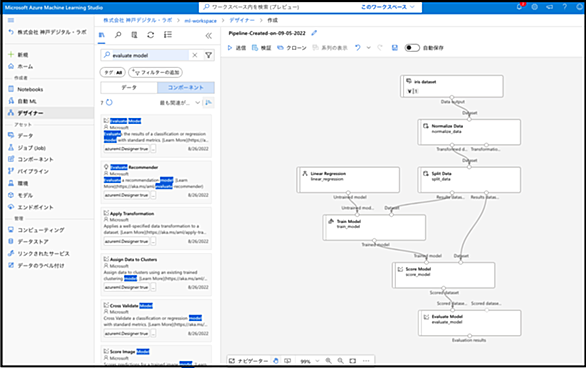Click the zoom out magnifier on canvas bar
This screenshot has height=368, width=586.
tap(340, 361)
